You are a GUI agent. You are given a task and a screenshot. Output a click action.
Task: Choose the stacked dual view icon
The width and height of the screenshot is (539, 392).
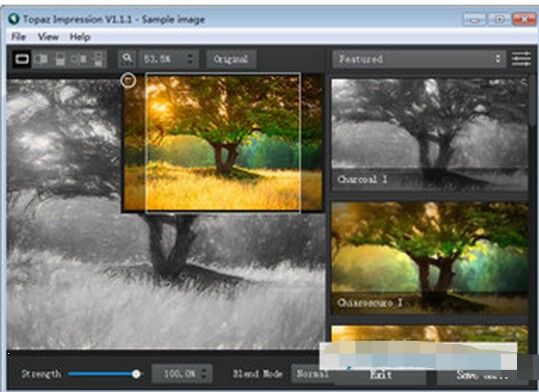coord(98,59)
